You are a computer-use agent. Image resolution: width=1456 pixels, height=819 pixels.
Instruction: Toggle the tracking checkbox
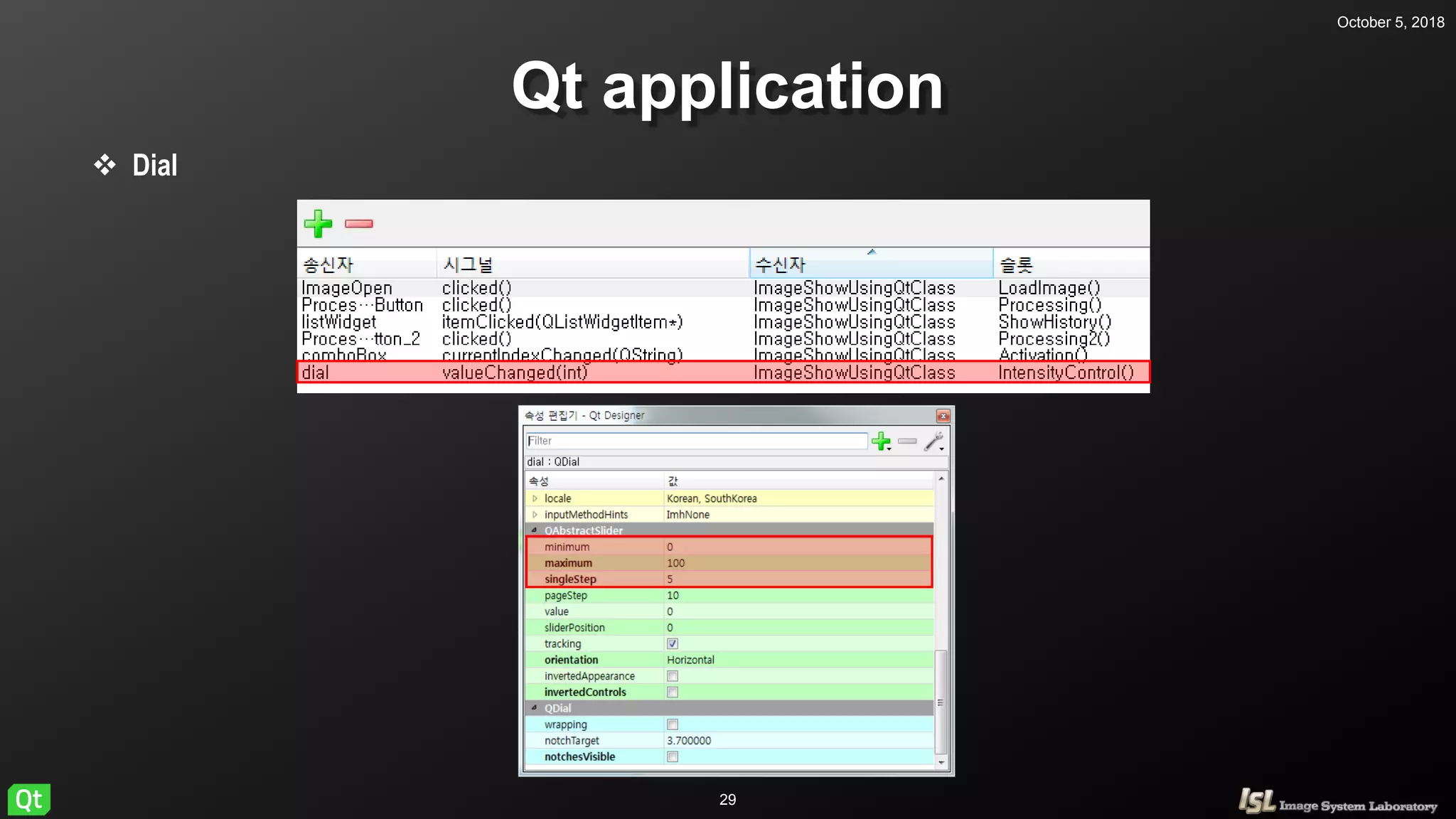click(x=673, y=644)
